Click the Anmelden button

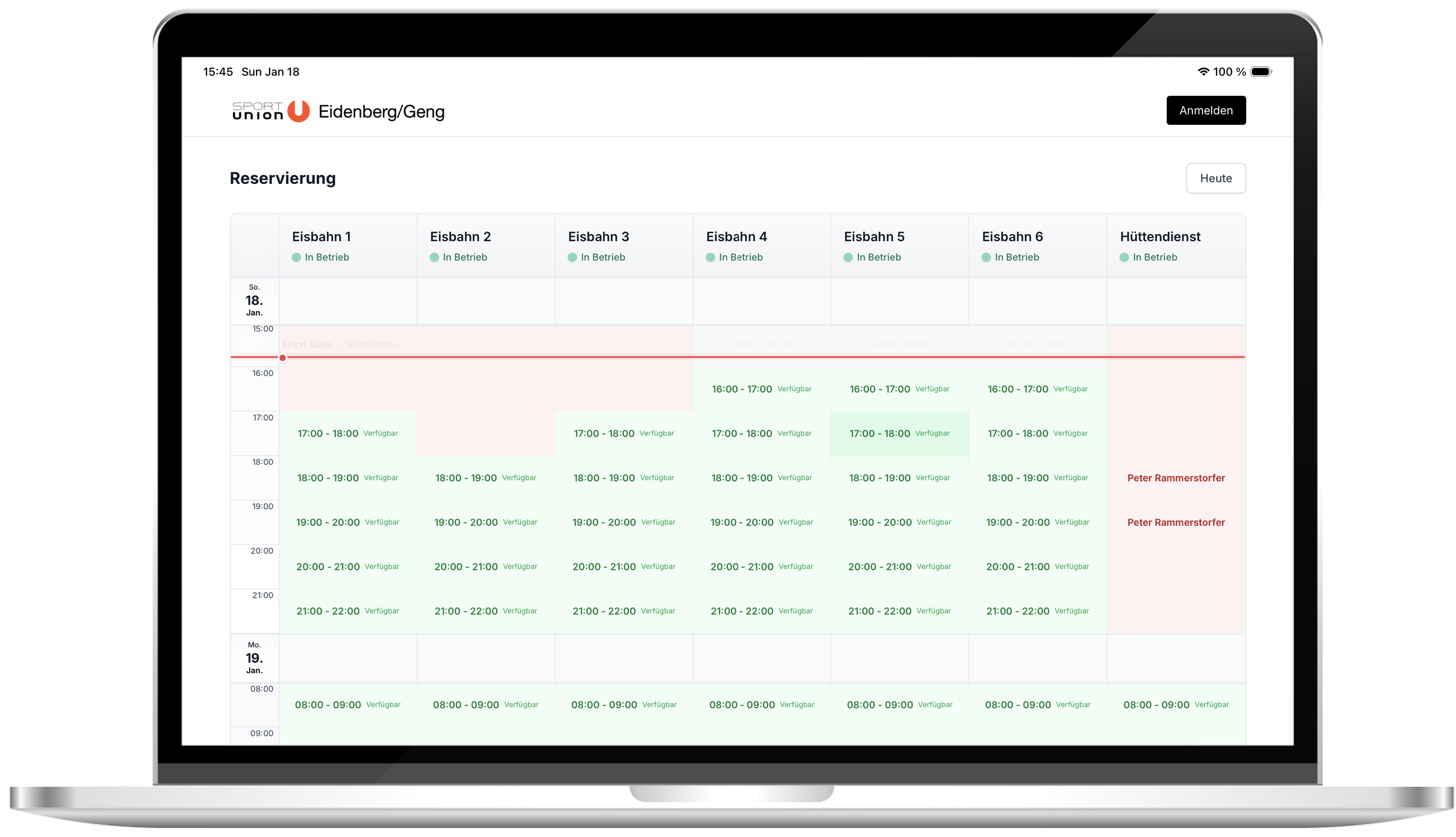pyautogui.click(x=1206, y=110)
